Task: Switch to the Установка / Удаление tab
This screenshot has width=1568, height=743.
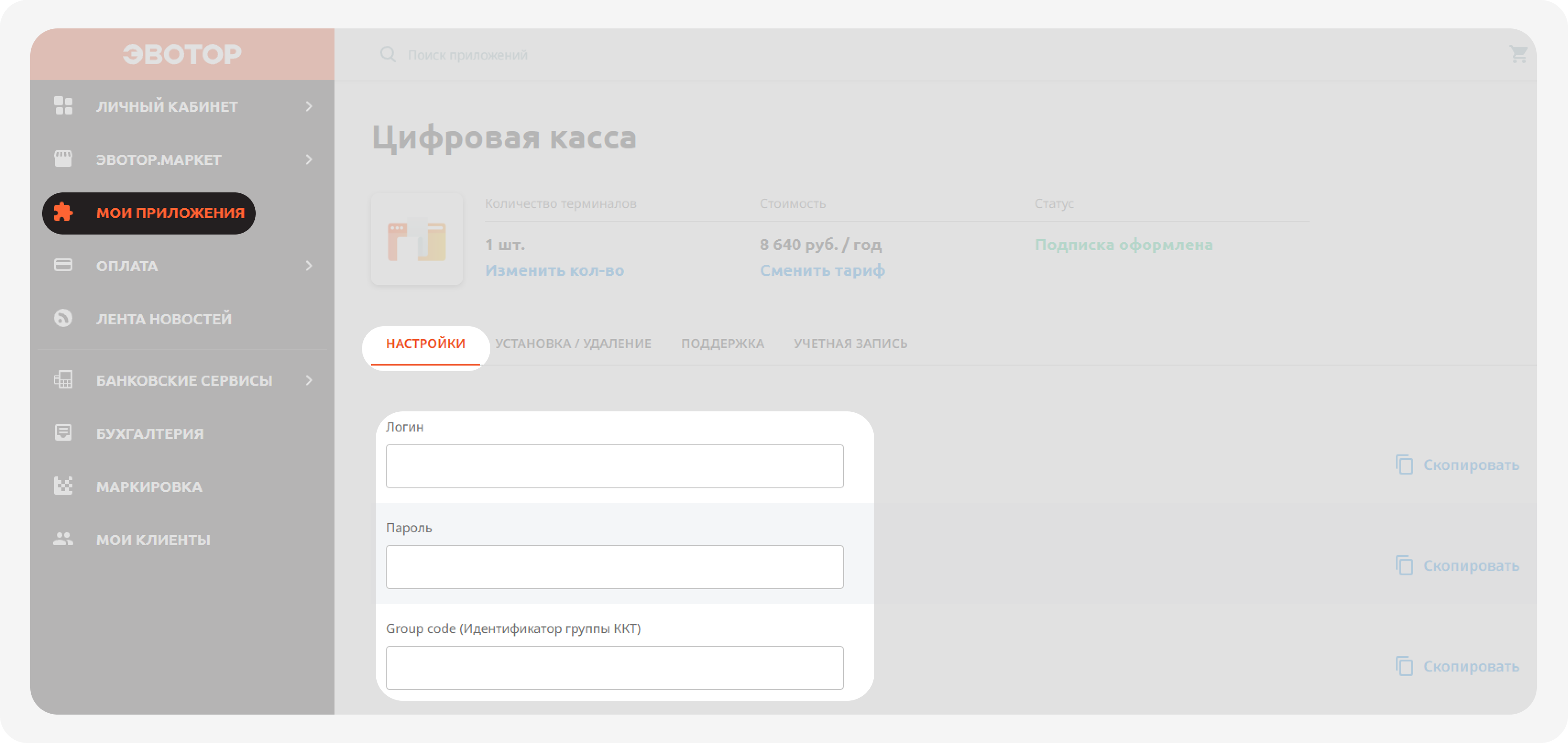Action: coord(573,343)
